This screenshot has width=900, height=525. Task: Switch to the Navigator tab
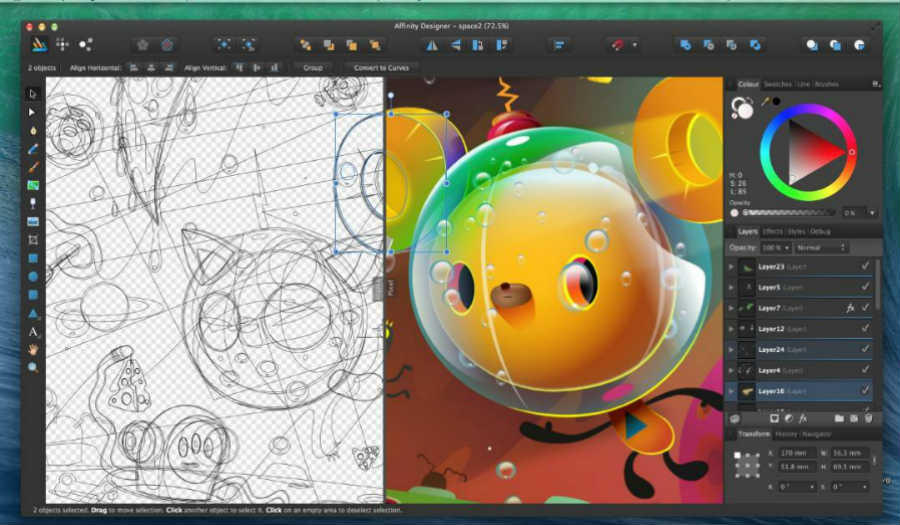coord(816,434)
